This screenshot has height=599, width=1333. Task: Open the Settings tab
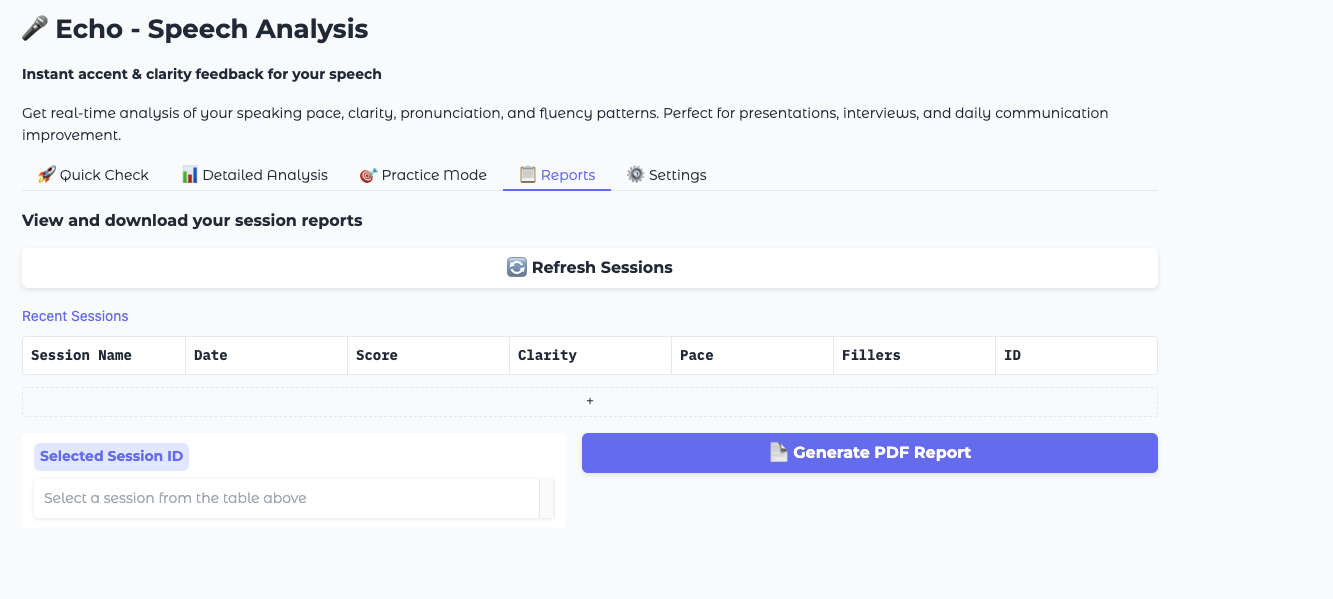667,175
